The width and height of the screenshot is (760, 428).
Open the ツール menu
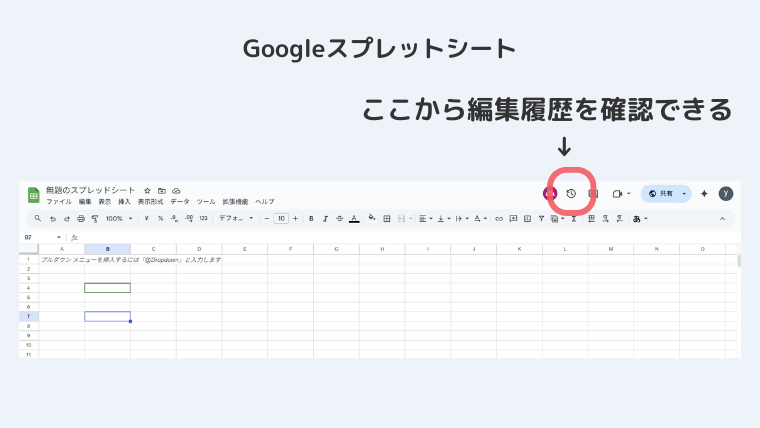coord(206,202)
